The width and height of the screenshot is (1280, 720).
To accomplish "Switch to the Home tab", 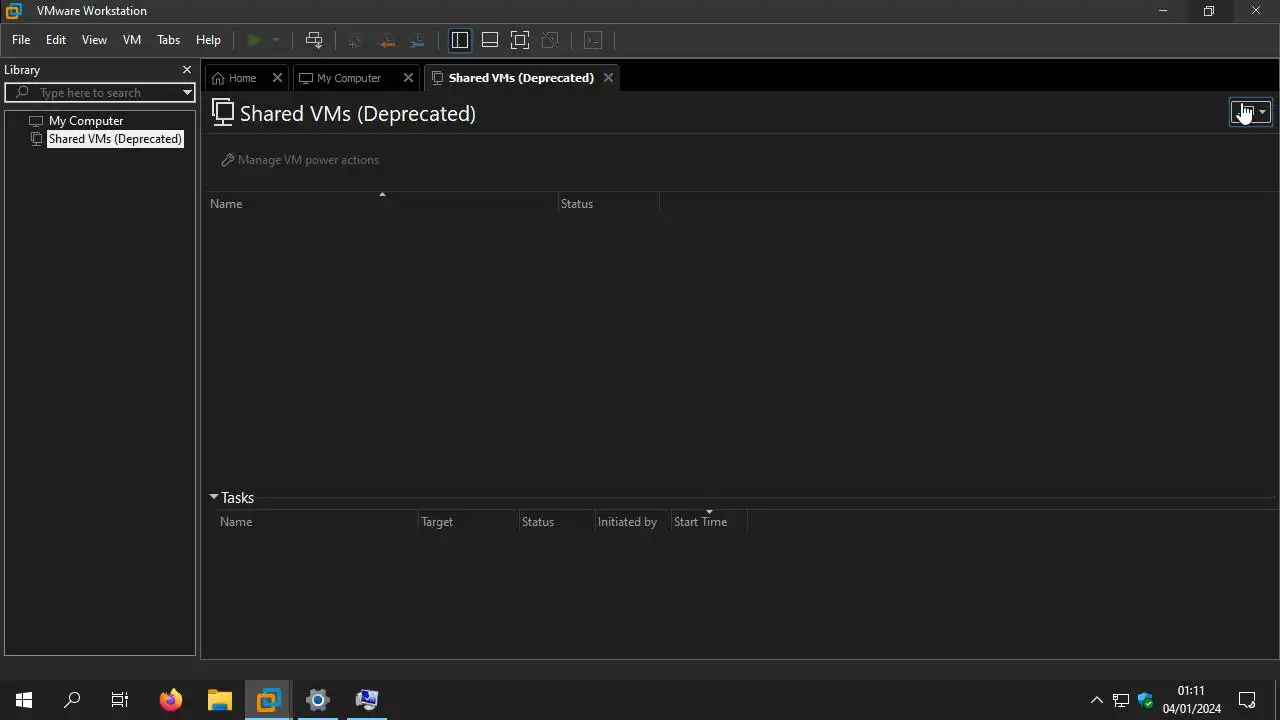I will click(242, 78).
